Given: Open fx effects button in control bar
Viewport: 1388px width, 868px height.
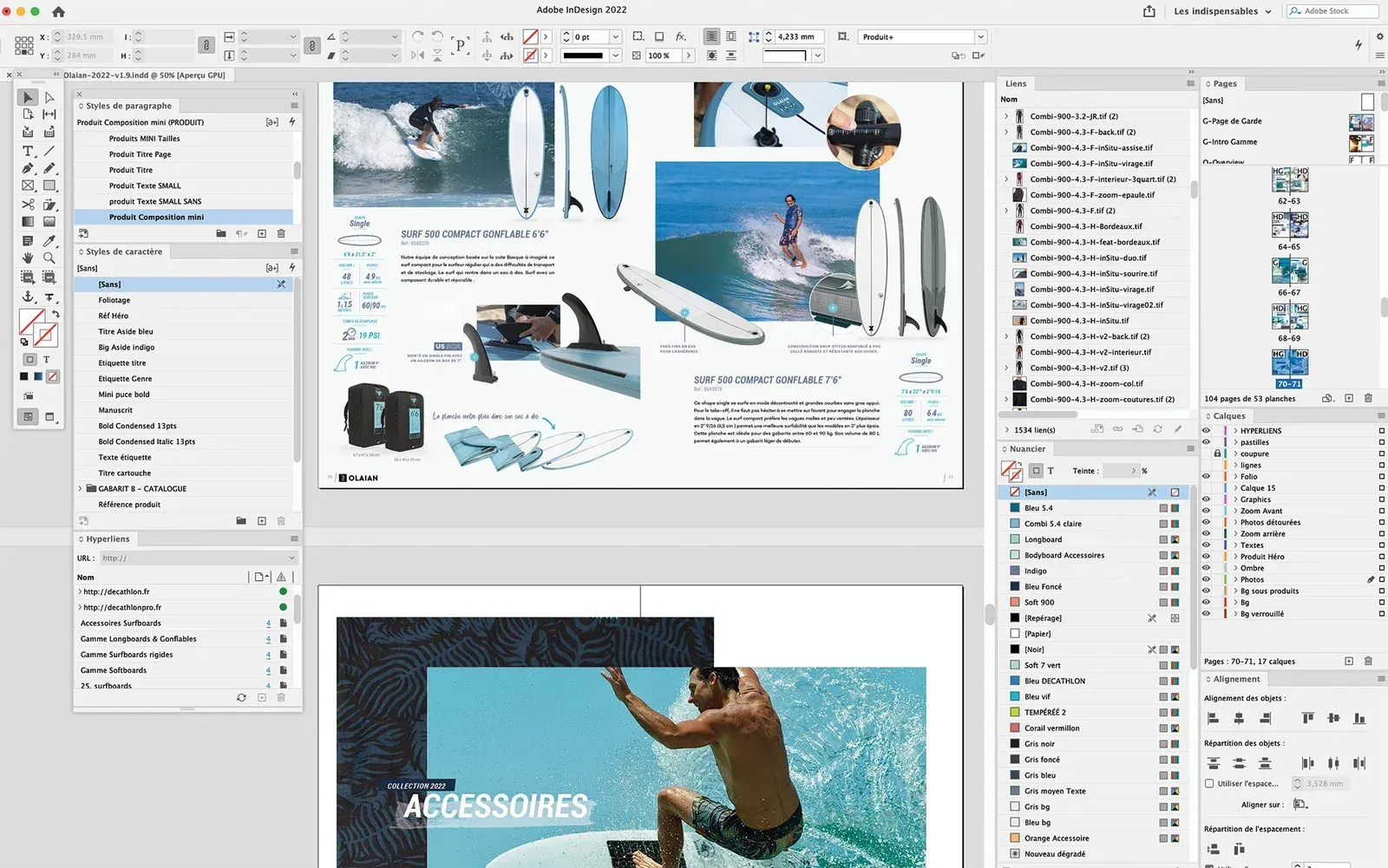Looking at the screenshot, I should pyautogui.click(x=681, y=36).
